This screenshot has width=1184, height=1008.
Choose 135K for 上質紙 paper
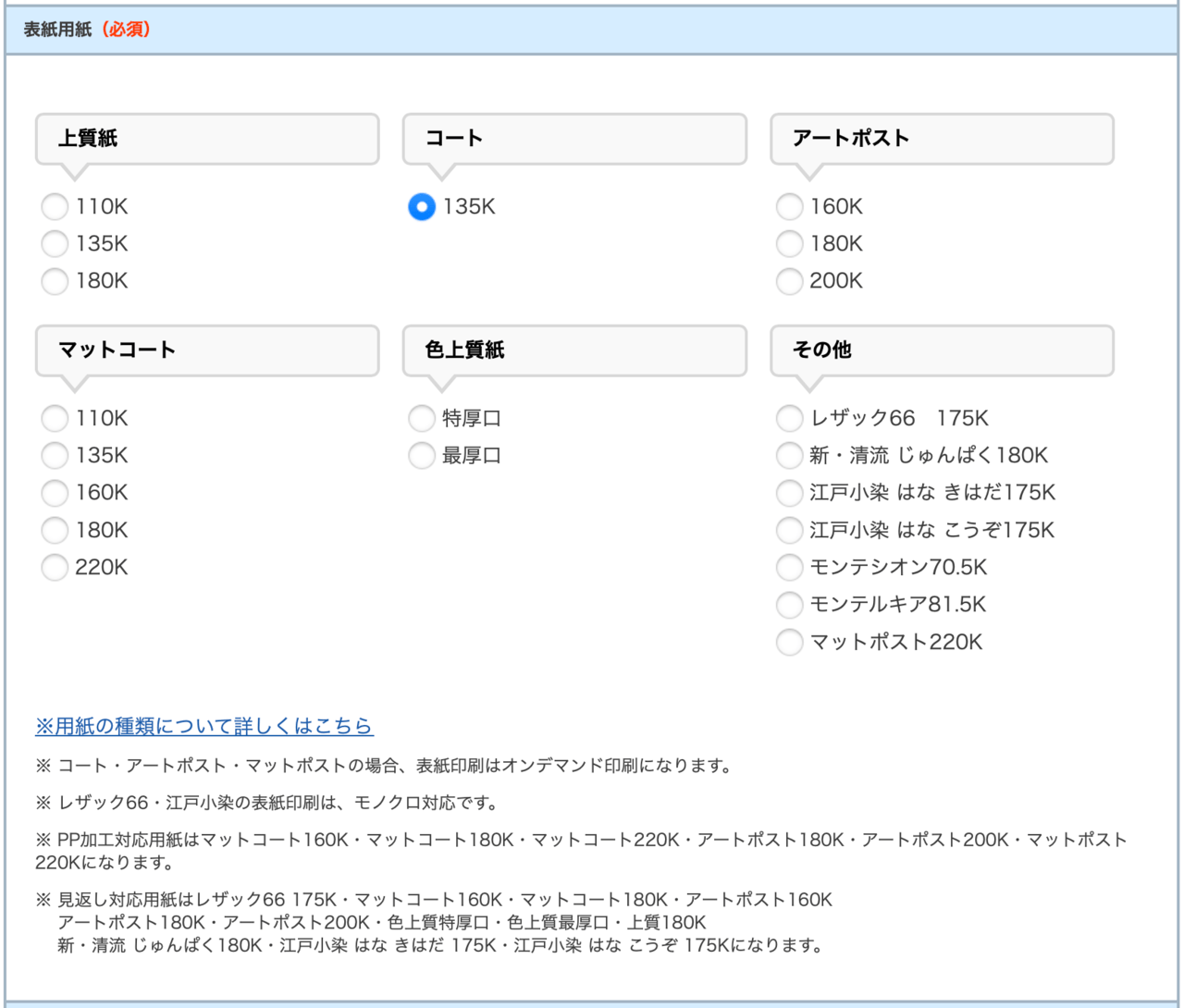click(x=55, y=244)
